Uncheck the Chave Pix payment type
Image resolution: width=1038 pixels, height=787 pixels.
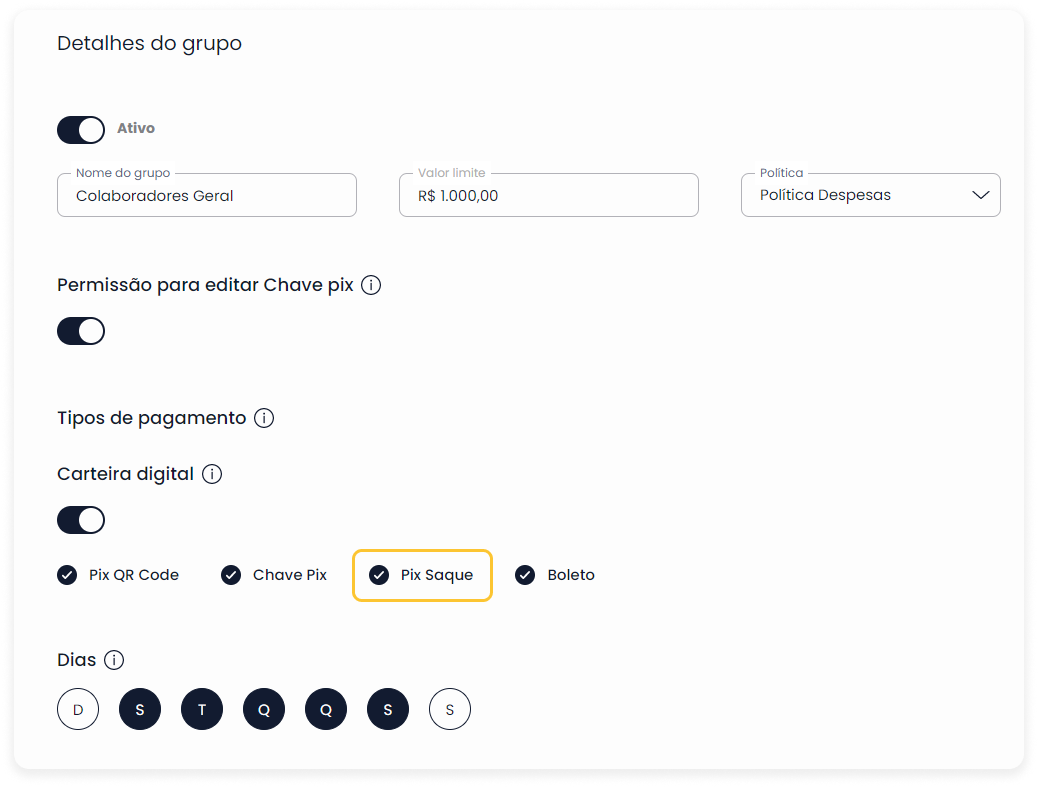231,575
